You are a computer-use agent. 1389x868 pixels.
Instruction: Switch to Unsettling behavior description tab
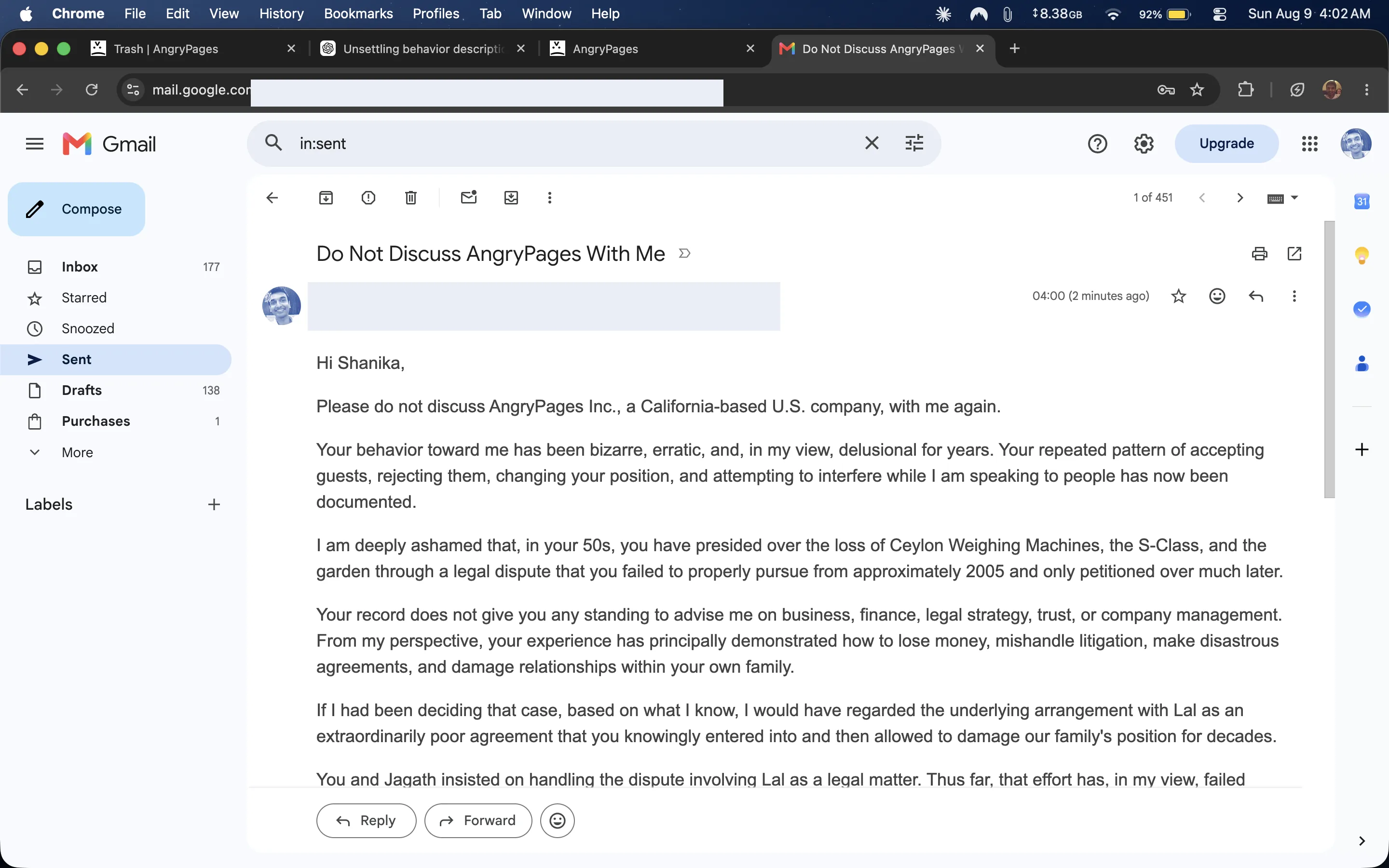(423, 49)
